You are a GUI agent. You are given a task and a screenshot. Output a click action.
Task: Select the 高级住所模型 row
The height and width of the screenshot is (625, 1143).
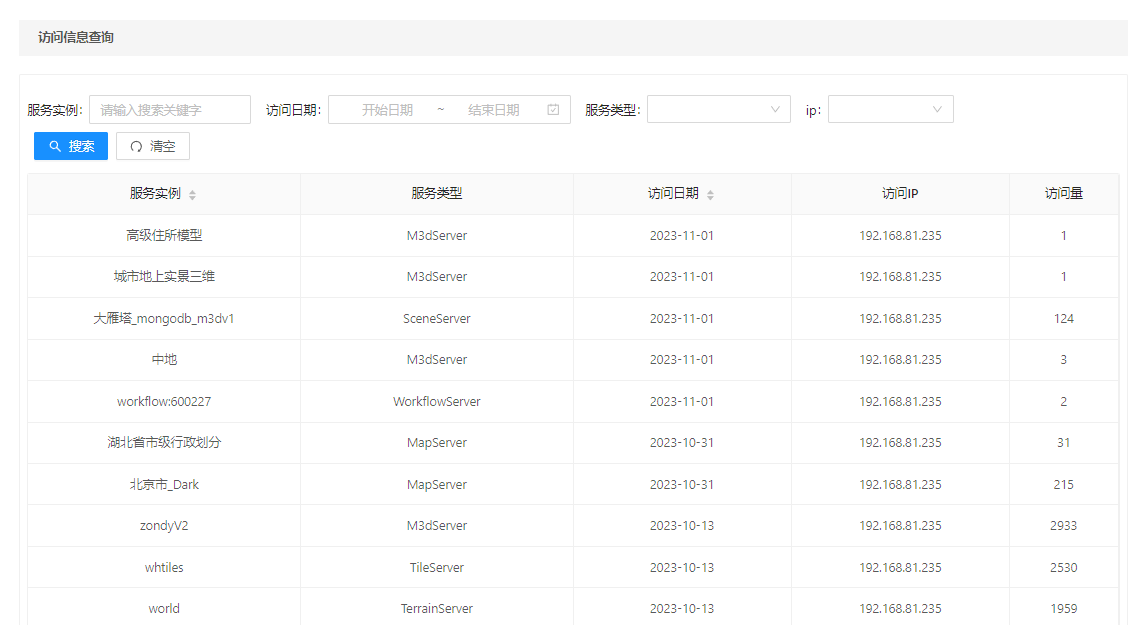tap(164, 236)
